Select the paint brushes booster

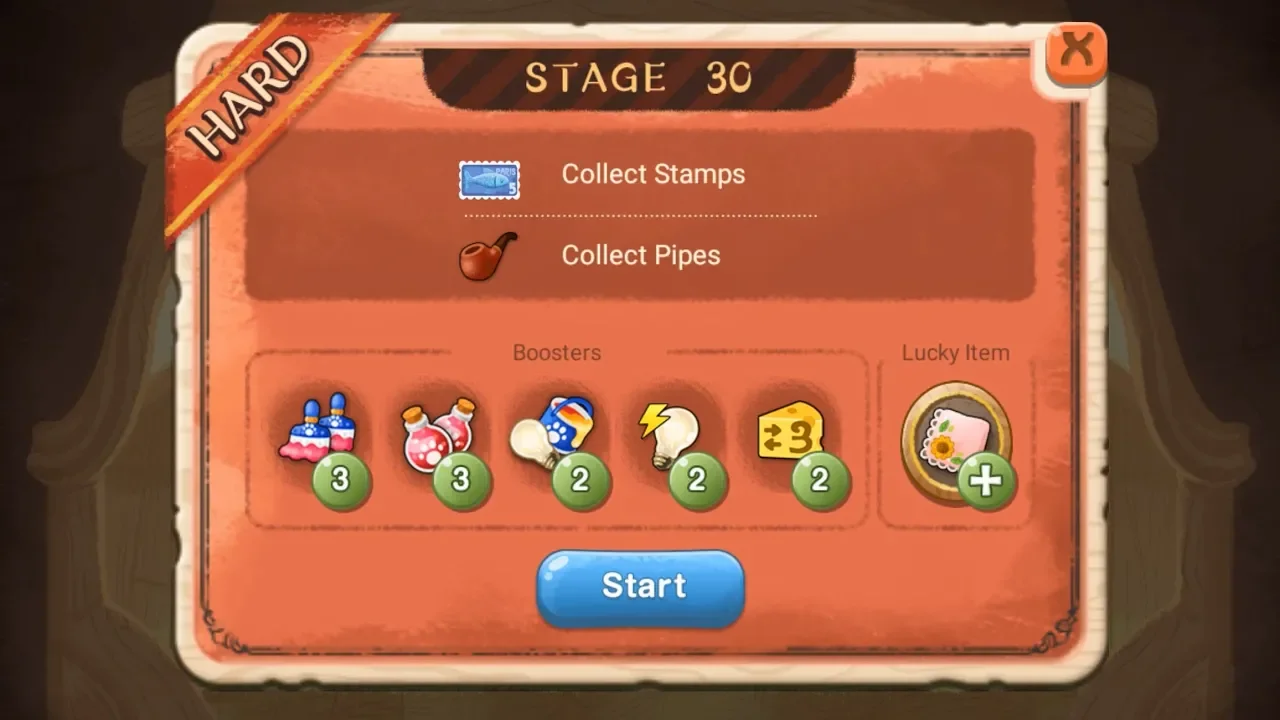[x=318, y=430]
